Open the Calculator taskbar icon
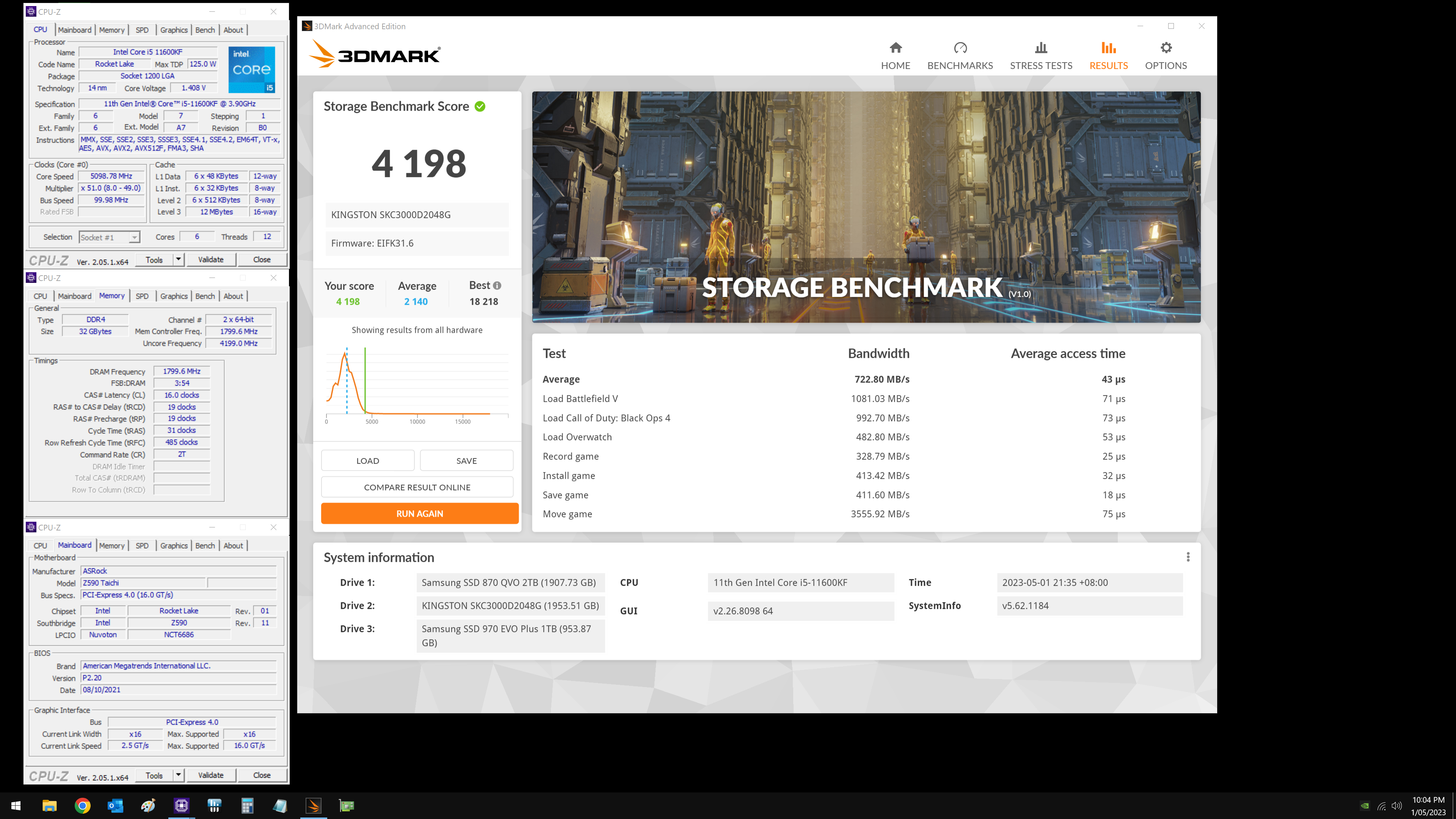Image resolution: width=1456 pixels, height=819 pixels. coord(247,805)
